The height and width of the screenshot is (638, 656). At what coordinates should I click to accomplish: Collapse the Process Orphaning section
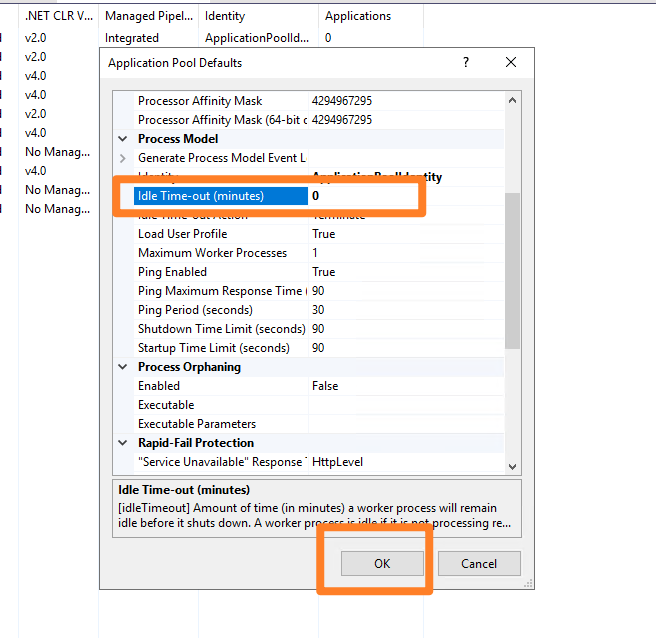123,367
